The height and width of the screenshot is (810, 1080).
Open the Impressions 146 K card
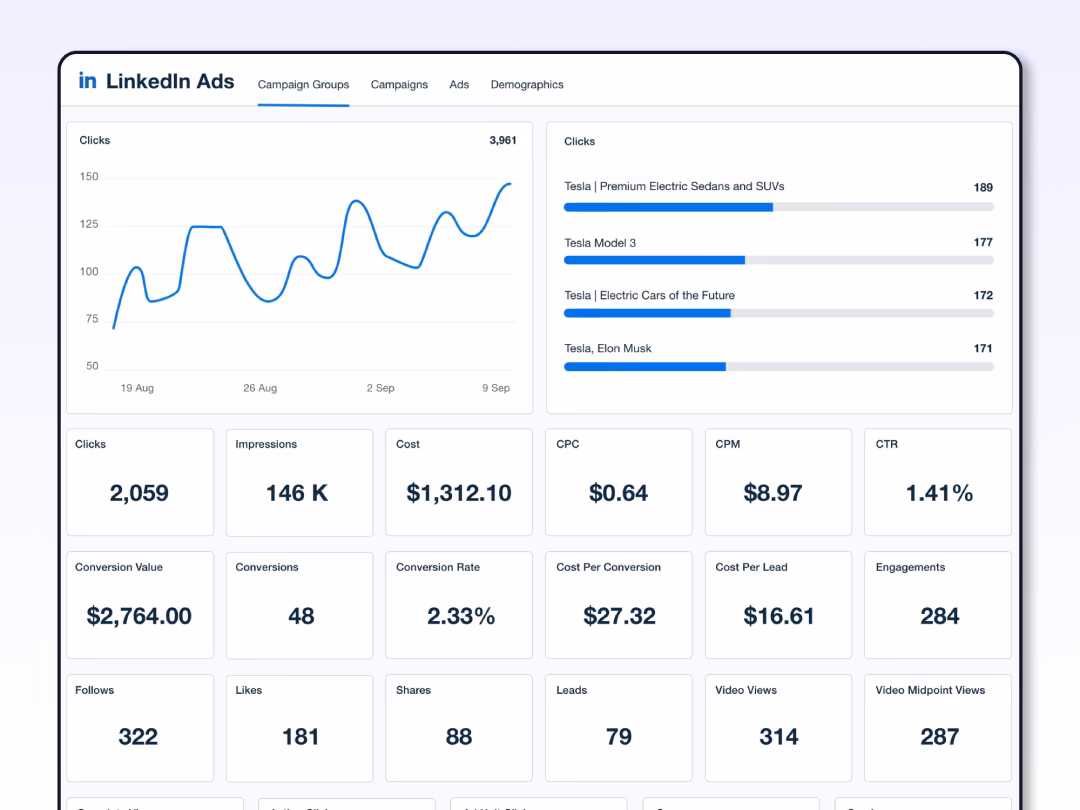(x=300, y=482)
